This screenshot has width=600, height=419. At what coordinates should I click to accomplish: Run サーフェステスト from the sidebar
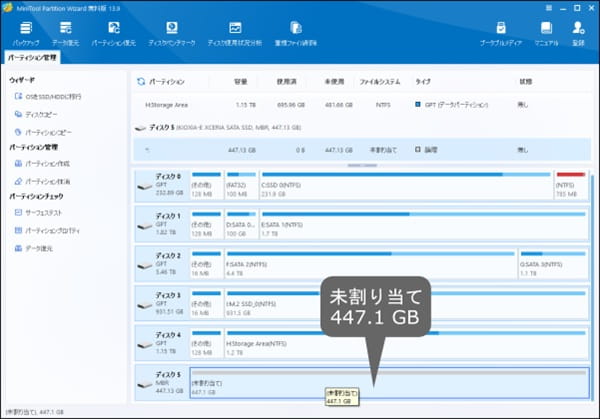point(38,213)
